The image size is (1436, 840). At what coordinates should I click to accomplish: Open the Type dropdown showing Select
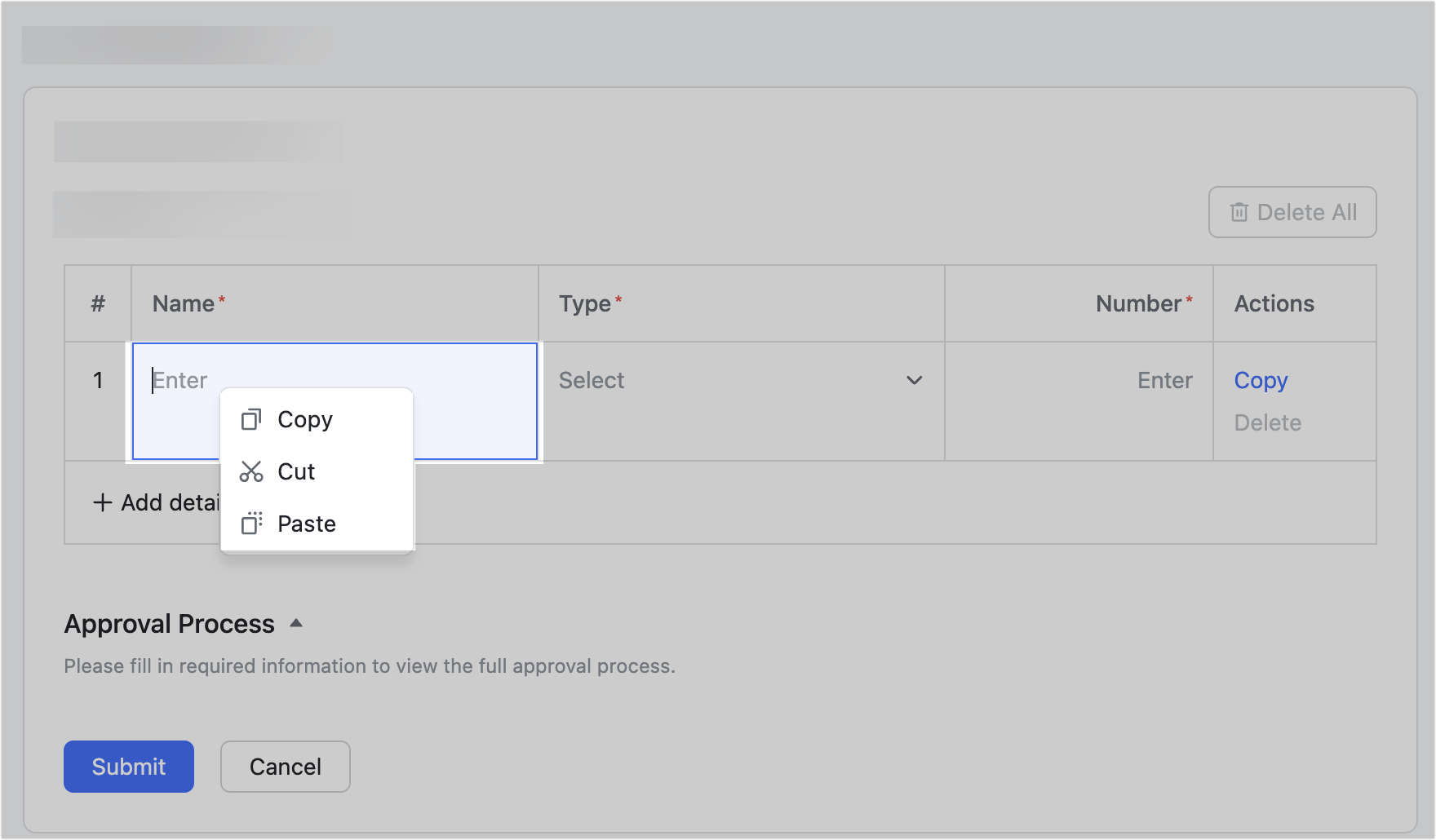pos(734,380)
